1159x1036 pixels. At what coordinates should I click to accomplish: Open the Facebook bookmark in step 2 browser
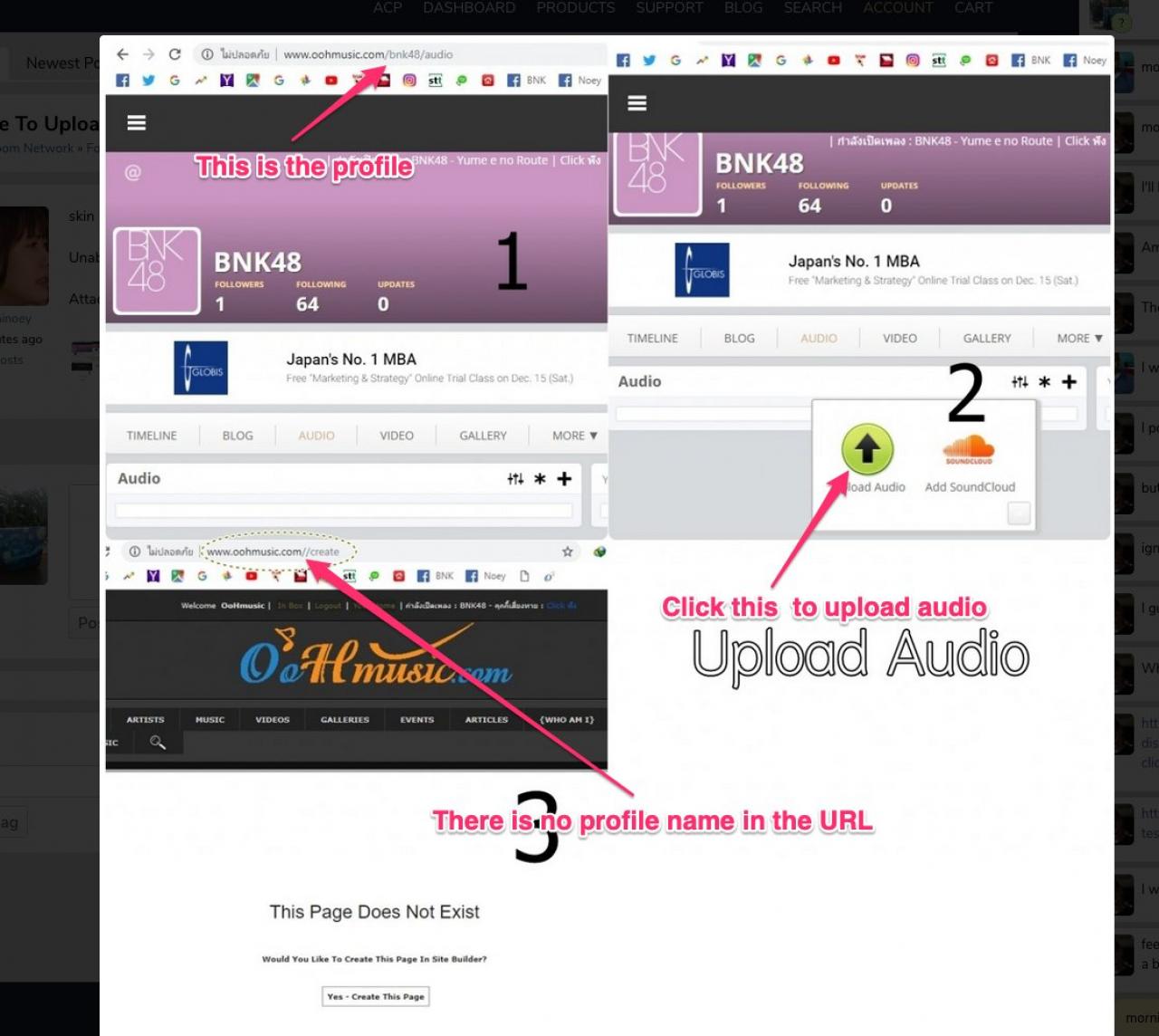click(x=623, y=61)
